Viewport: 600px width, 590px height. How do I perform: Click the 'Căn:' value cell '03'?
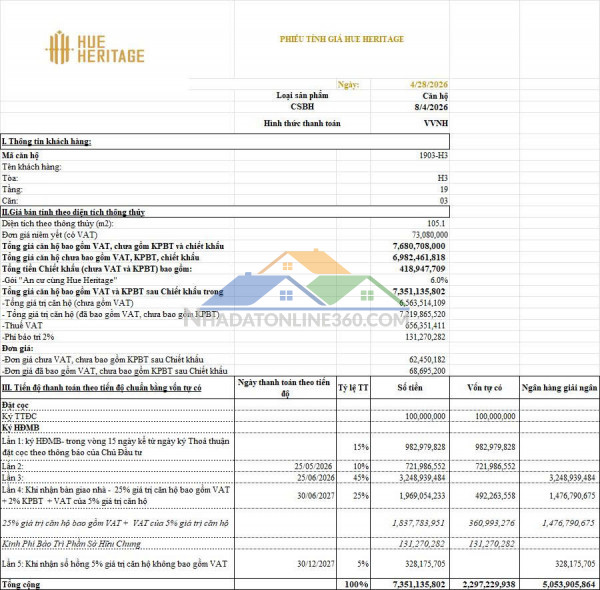(444, 201)
